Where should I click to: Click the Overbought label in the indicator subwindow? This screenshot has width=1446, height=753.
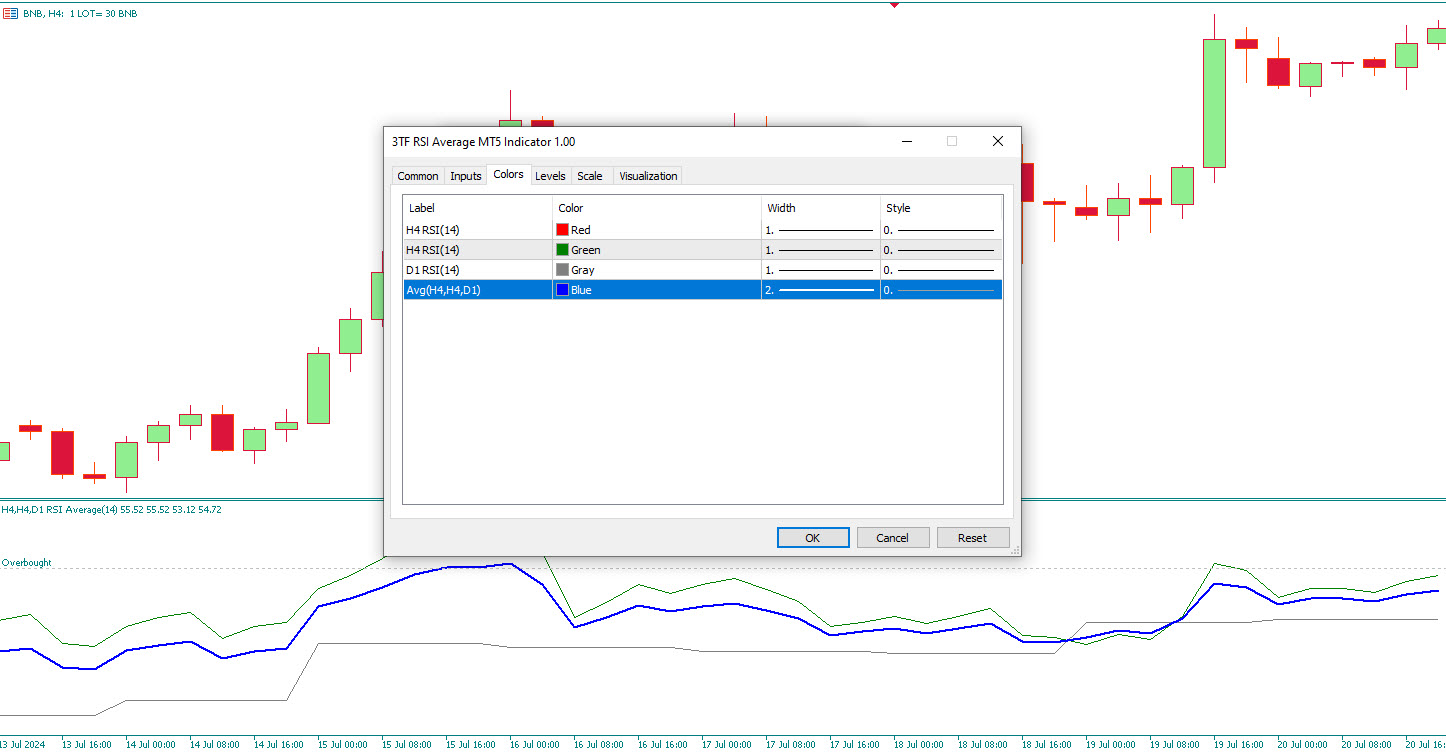point(27,562)
